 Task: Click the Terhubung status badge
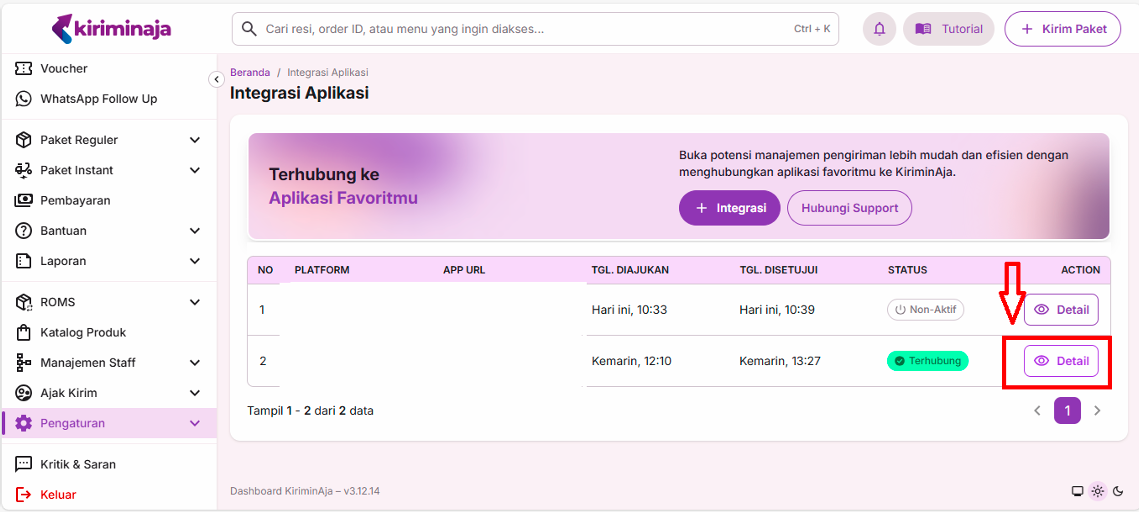[x=928, y=361]
